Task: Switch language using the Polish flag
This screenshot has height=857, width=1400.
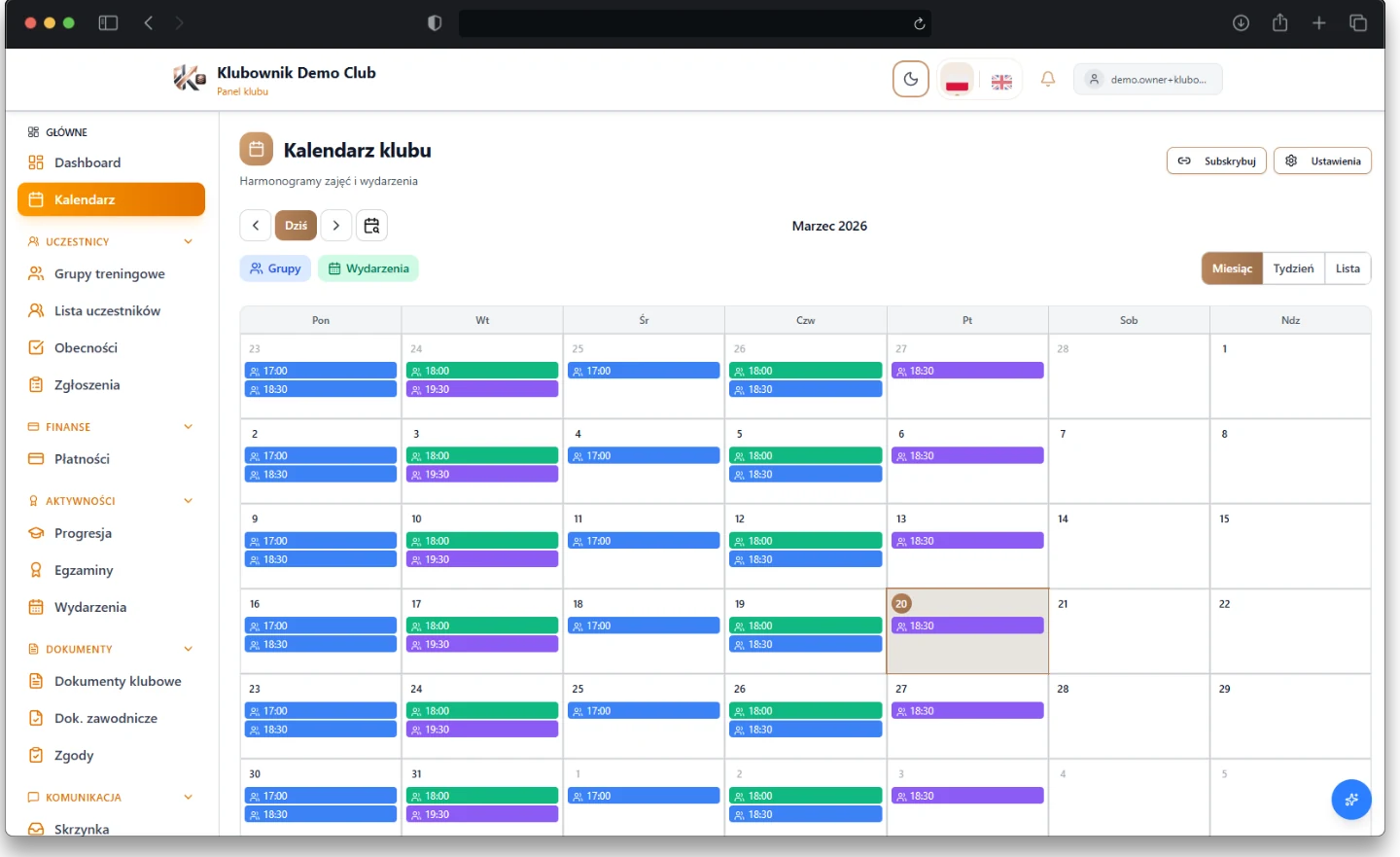Action: 958,80
